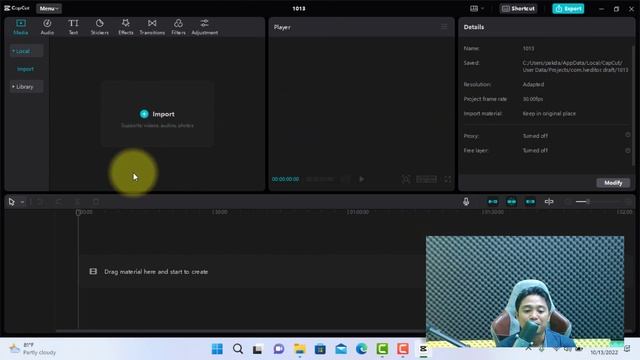Switch to the Text tab
This screenshot has width=640, height=360.
click(73, 27)
